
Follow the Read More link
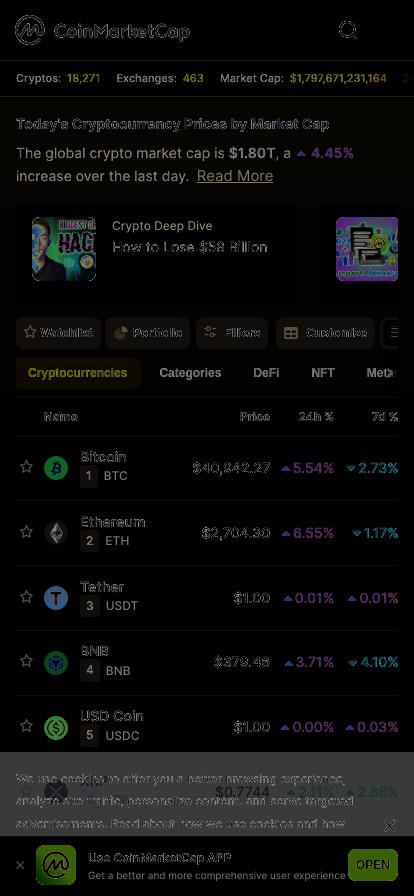coord(235,176)
